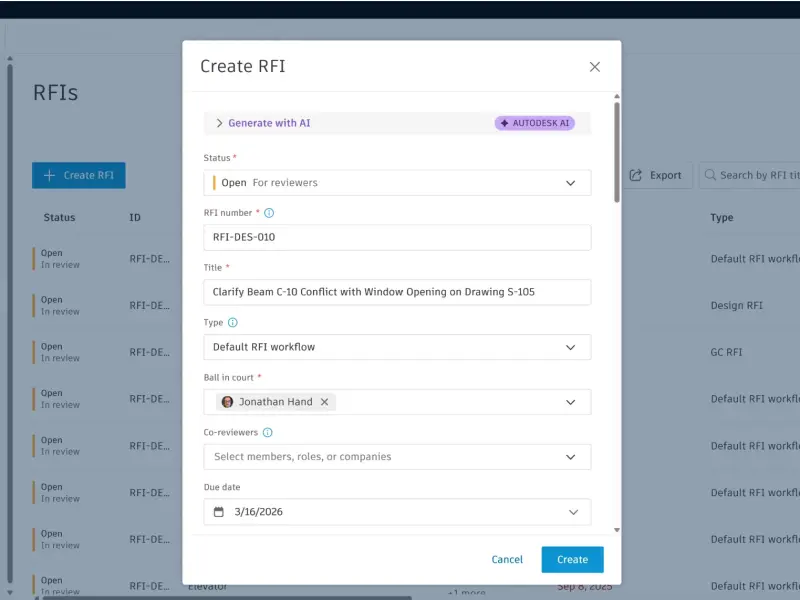This screenshot has height=600, width=800.
Task: Click the Autodesk AI badge
Action: point(535,123)
